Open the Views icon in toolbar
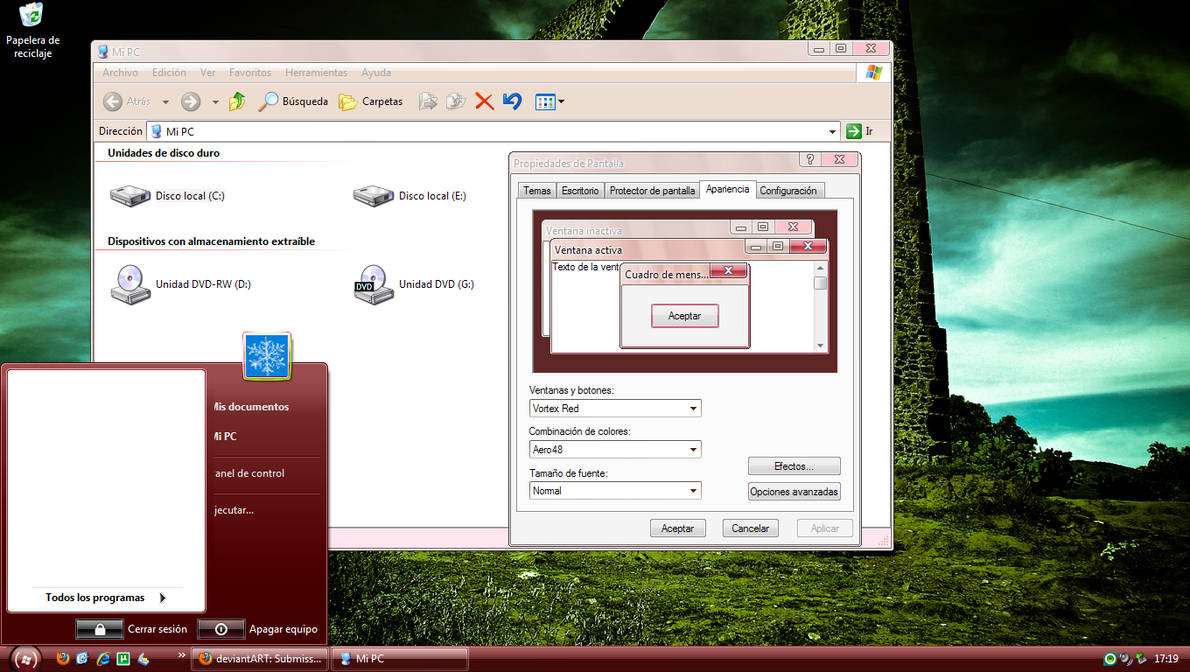 545,101
